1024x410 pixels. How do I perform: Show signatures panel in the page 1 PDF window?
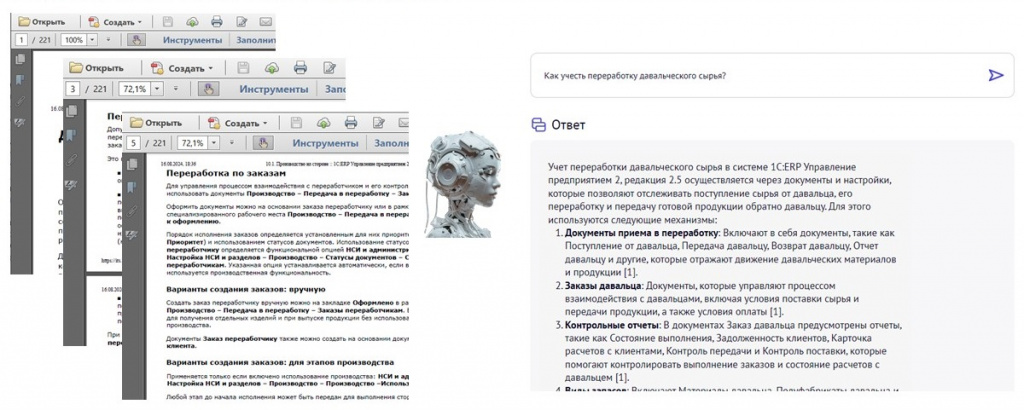[x=21, y=122]
